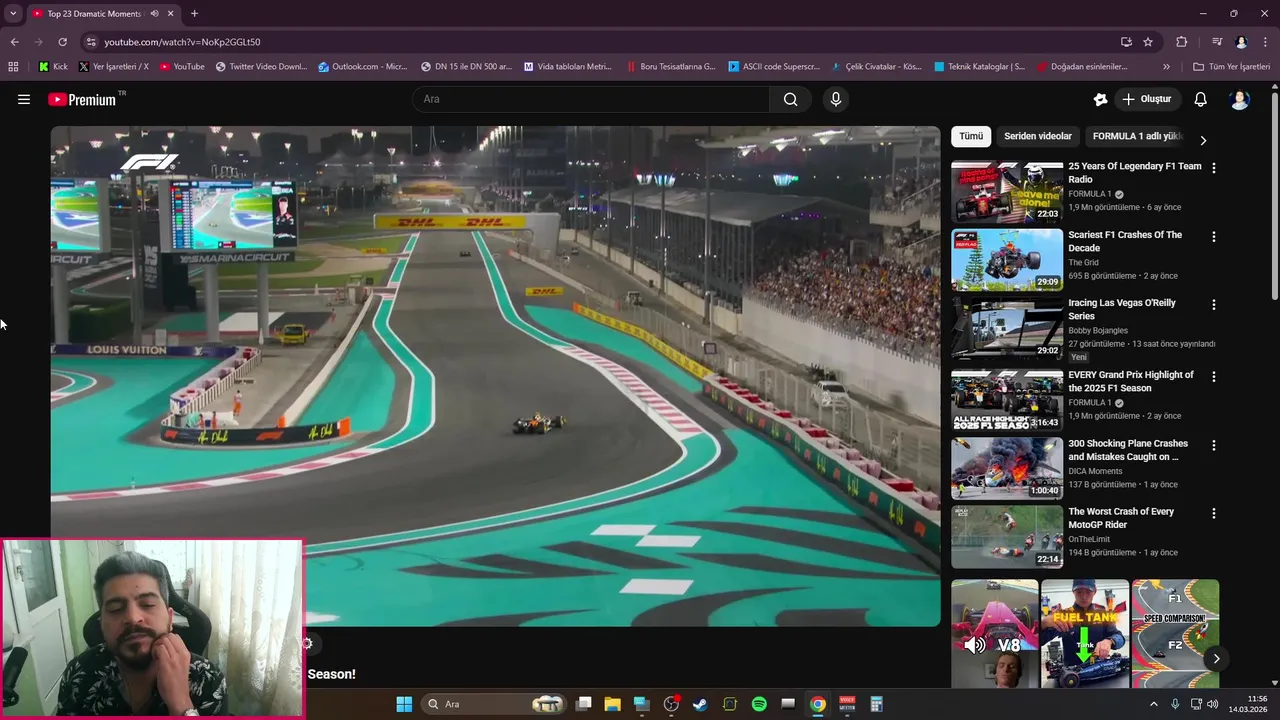Open FORMULA 1 channel under Team Radio video
The height and width of the screenshot is (720, 1280).
[x=1090, y=194]
